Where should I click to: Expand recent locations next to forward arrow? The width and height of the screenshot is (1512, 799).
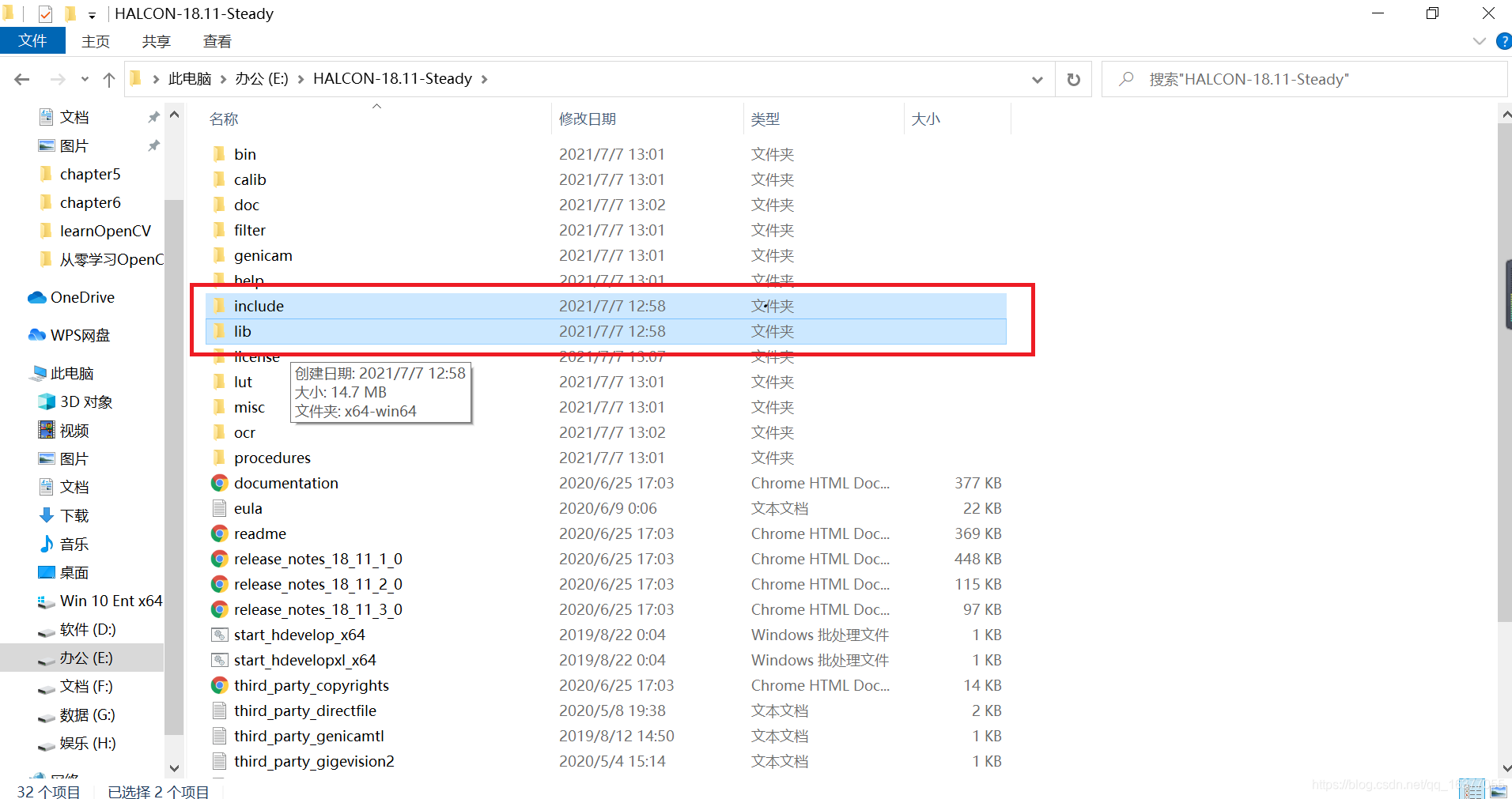(84, 79)
